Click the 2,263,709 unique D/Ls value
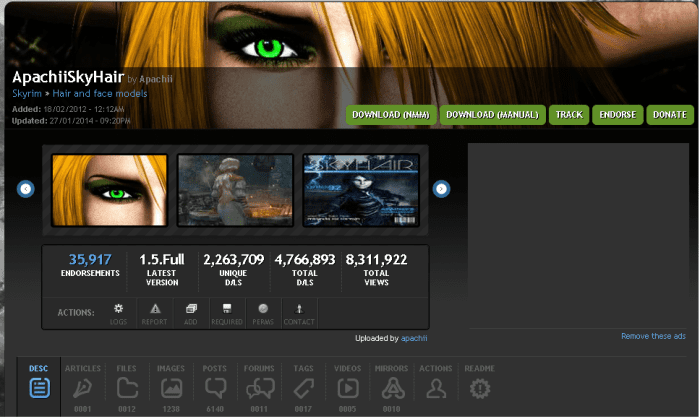The image size is (700, 419). pyautogui.click(x=233, y=260)
